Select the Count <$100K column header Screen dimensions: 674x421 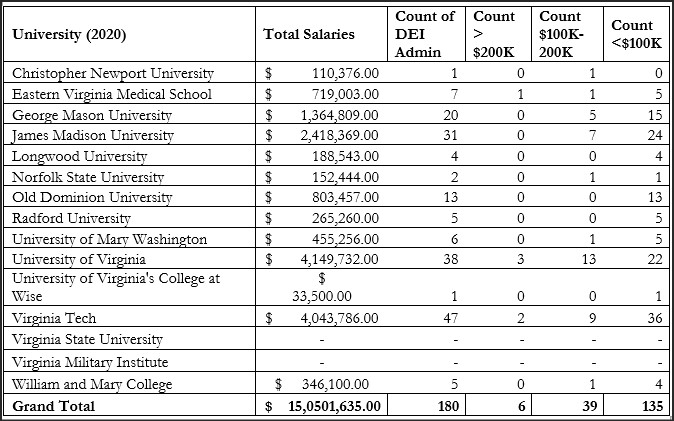point(631,34)
